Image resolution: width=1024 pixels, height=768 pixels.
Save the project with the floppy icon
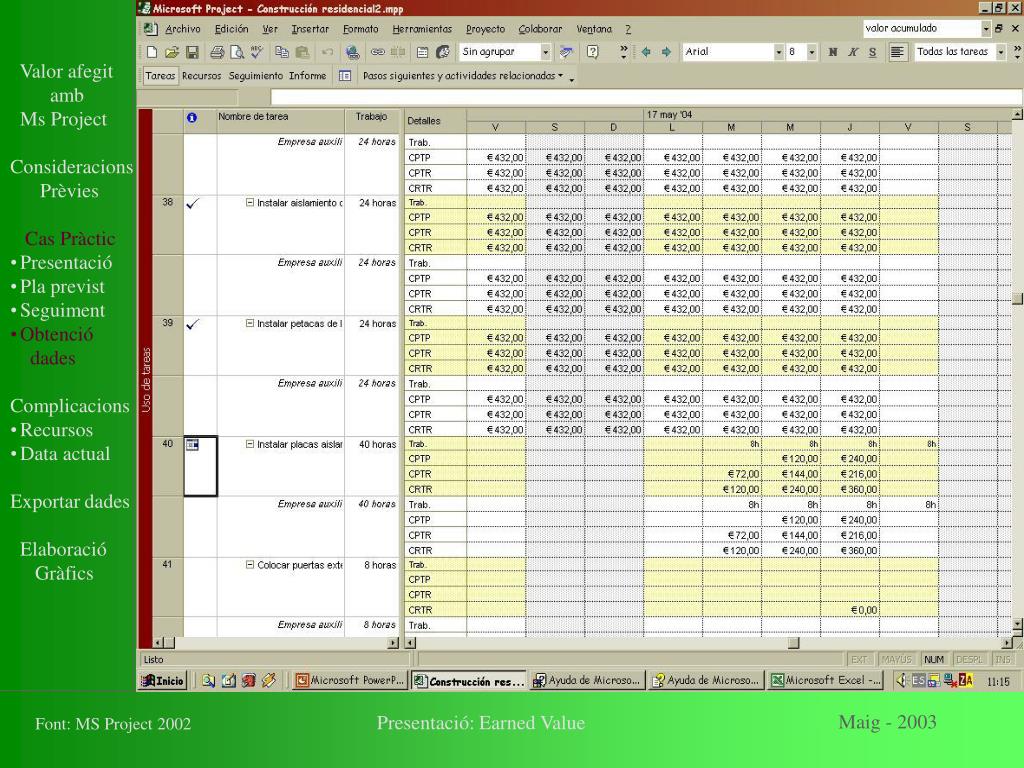tap(192, 52)
